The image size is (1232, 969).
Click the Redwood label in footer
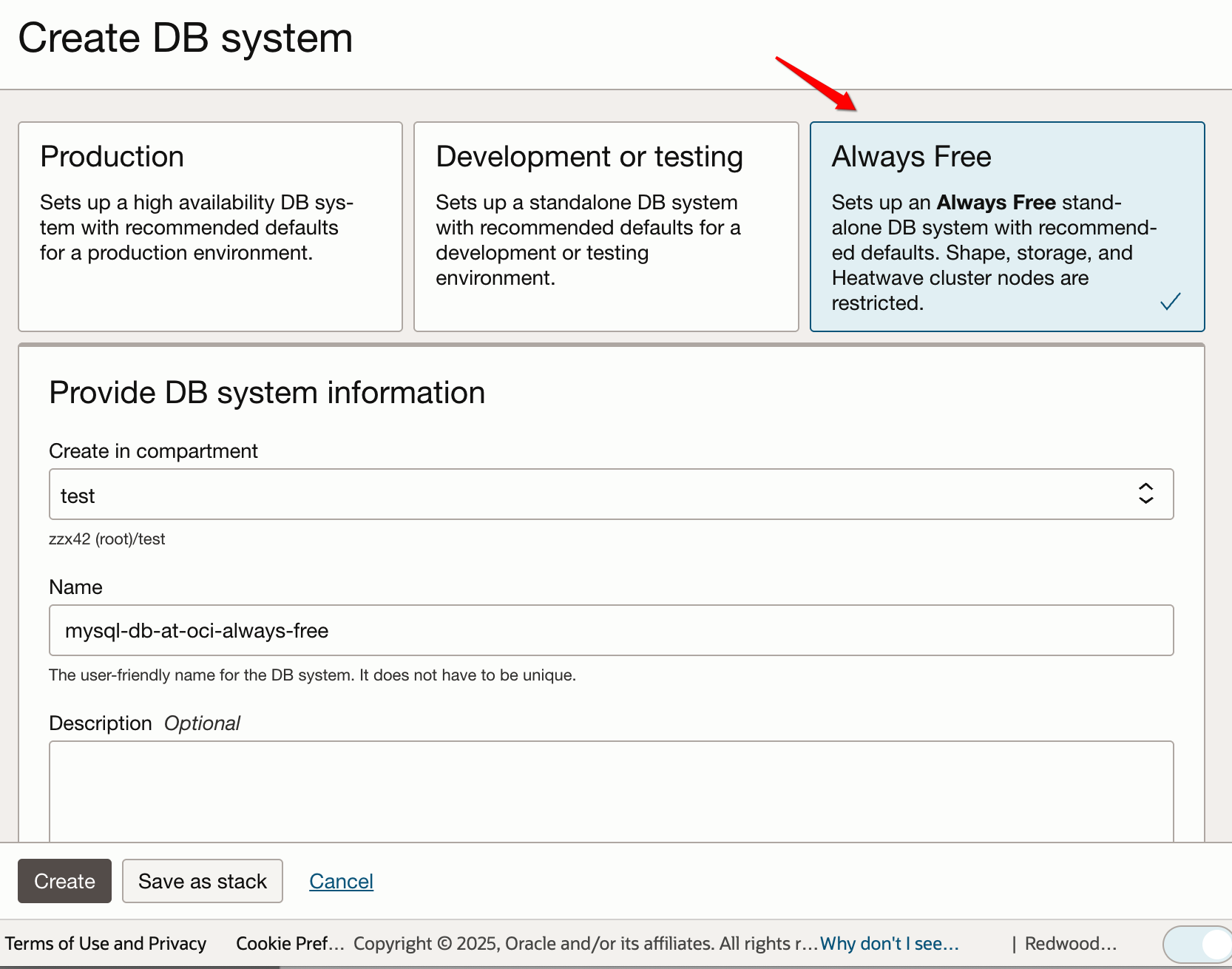click(x=1070, y=944)
